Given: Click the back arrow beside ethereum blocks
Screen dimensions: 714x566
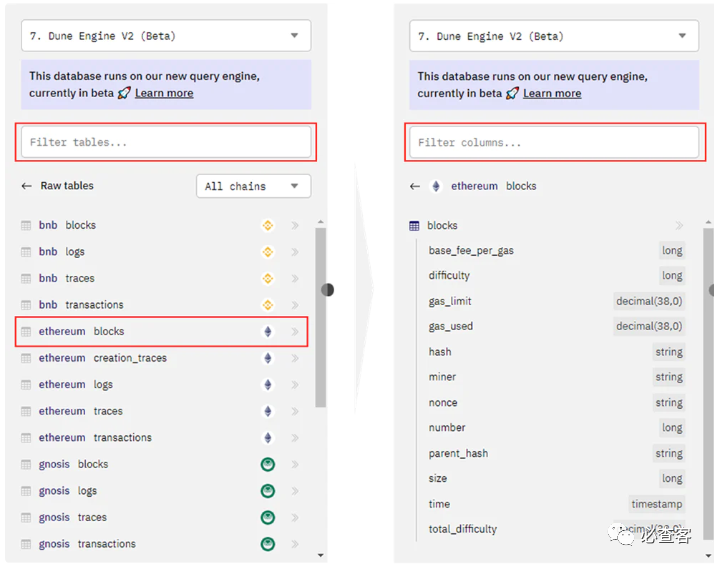Looking at the screenshot, I should pyautogui.click(x=415, y=186).
